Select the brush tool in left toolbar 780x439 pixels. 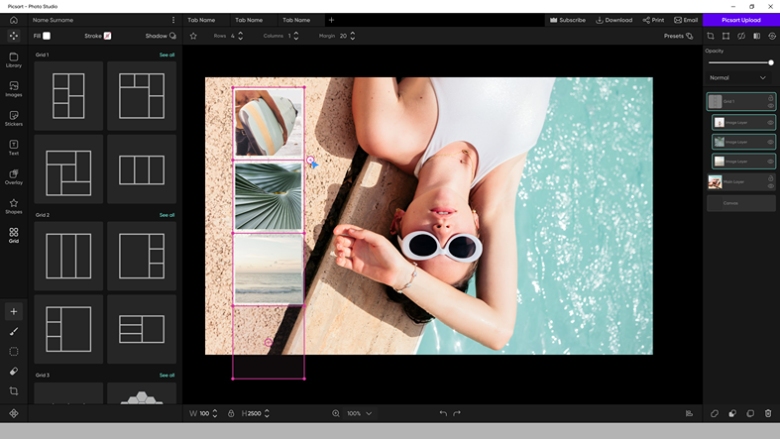point(14,332)
